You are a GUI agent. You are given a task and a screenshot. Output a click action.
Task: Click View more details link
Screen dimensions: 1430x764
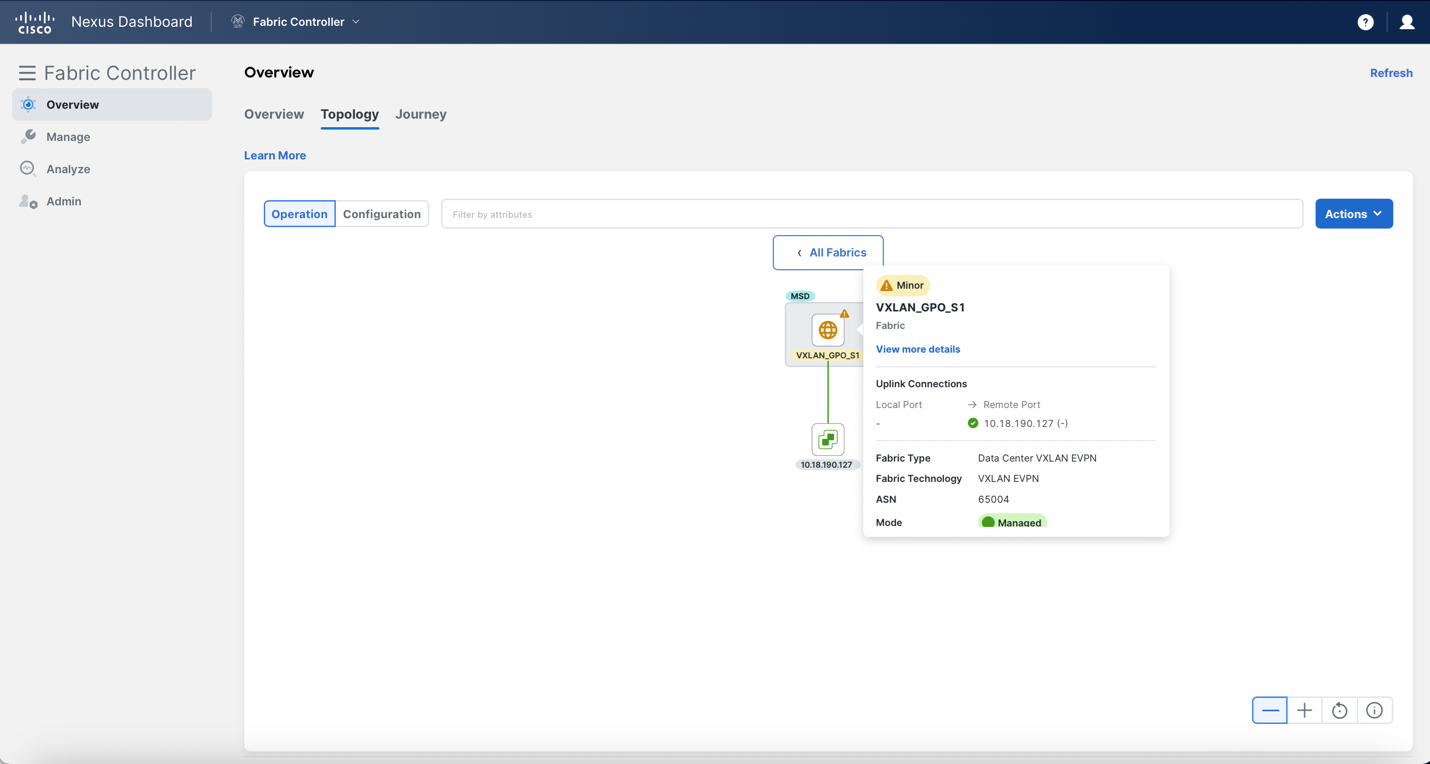(918, 349)
